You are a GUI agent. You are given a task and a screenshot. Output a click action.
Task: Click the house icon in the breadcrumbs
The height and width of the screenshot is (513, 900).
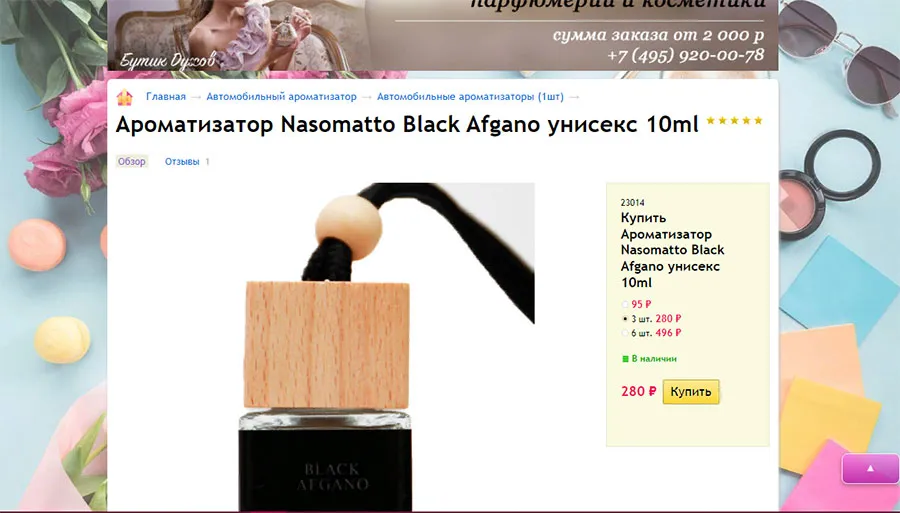(x=125, y=98)
